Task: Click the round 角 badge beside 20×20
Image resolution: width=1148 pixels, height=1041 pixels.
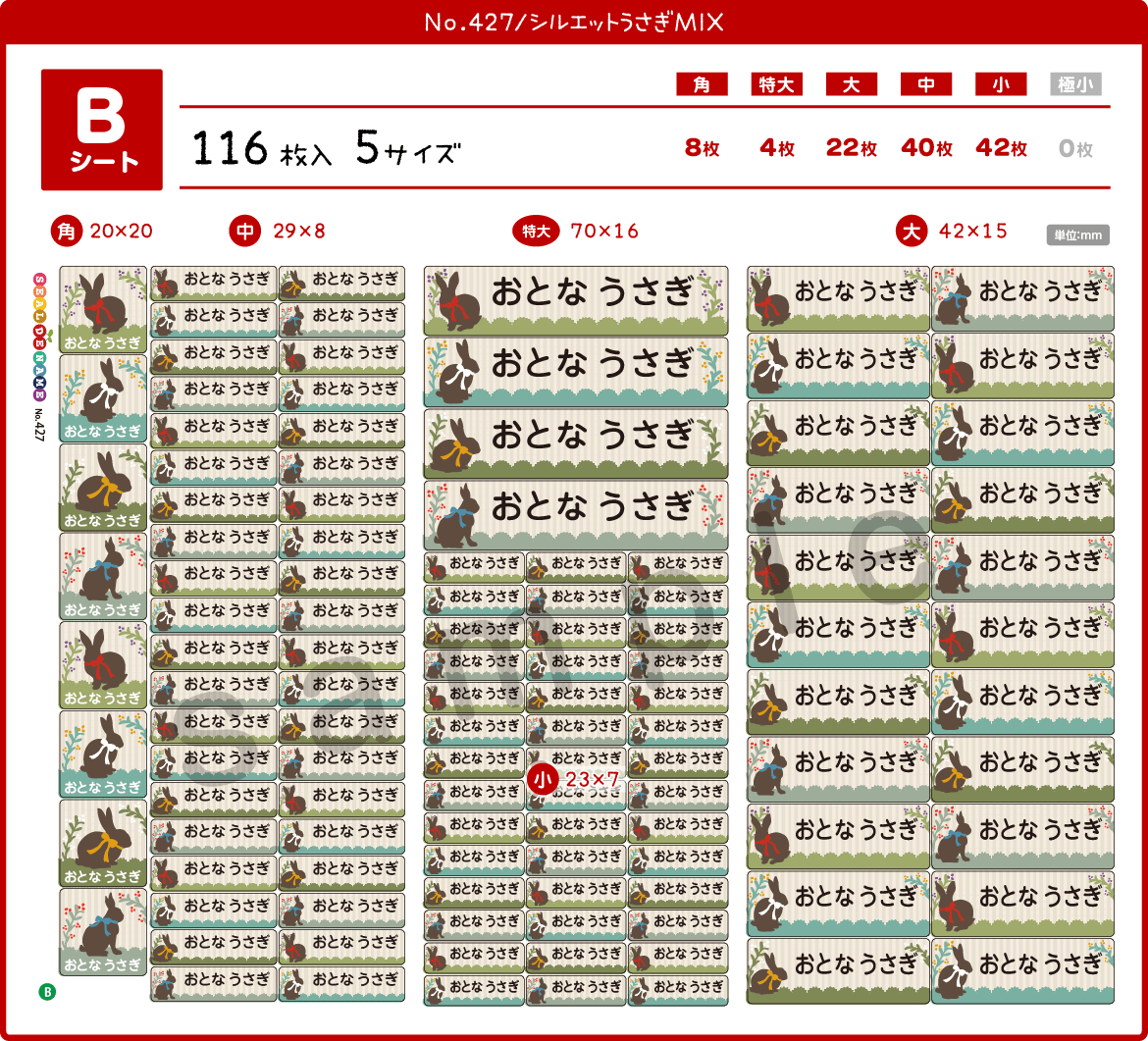Action: [67, 232]
